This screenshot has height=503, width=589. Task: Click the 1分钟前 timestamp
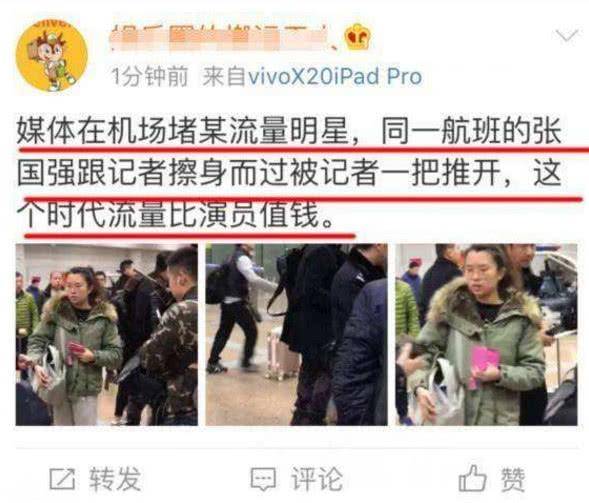pos(150,77)
